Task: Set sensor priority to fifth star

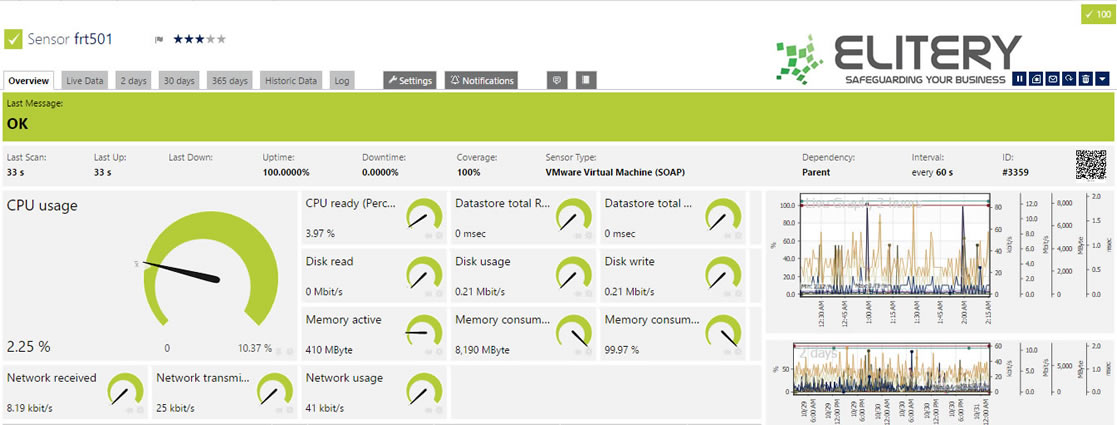Action: click(221, 39)
